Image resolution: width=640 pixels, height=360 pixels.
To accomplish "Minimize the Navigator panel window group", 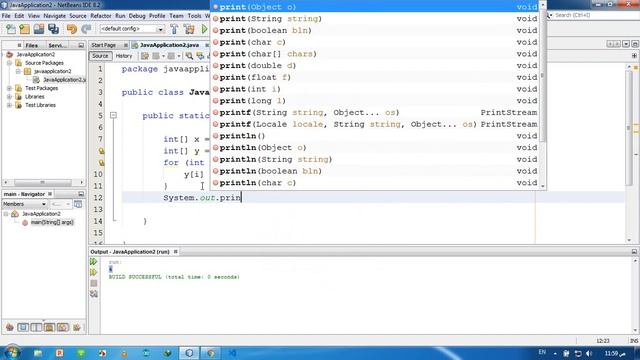I will (81, 194).
